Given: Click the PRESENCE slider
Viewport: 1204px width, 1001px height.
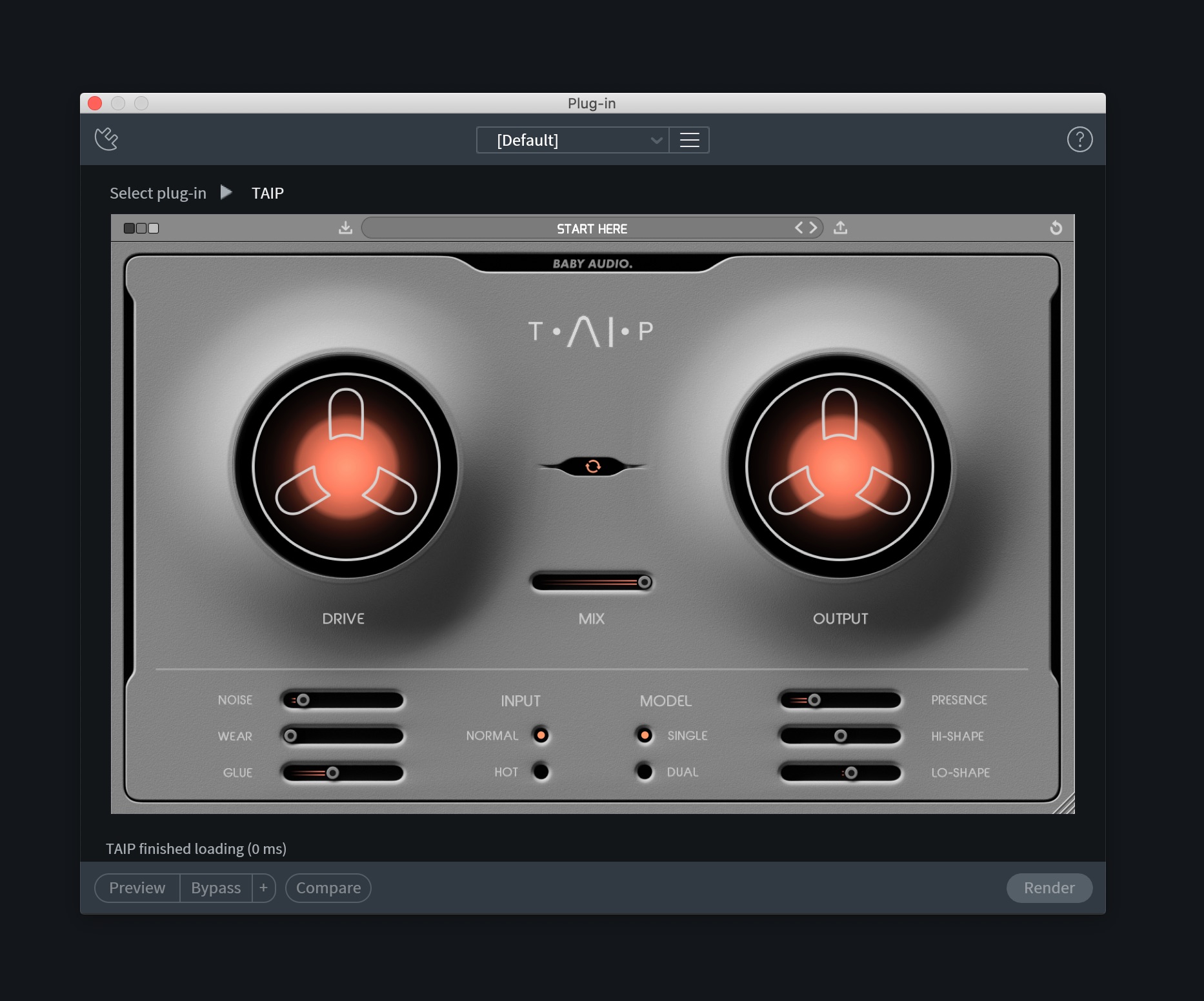Looking at the screenshot, I should tap(840, 700).
